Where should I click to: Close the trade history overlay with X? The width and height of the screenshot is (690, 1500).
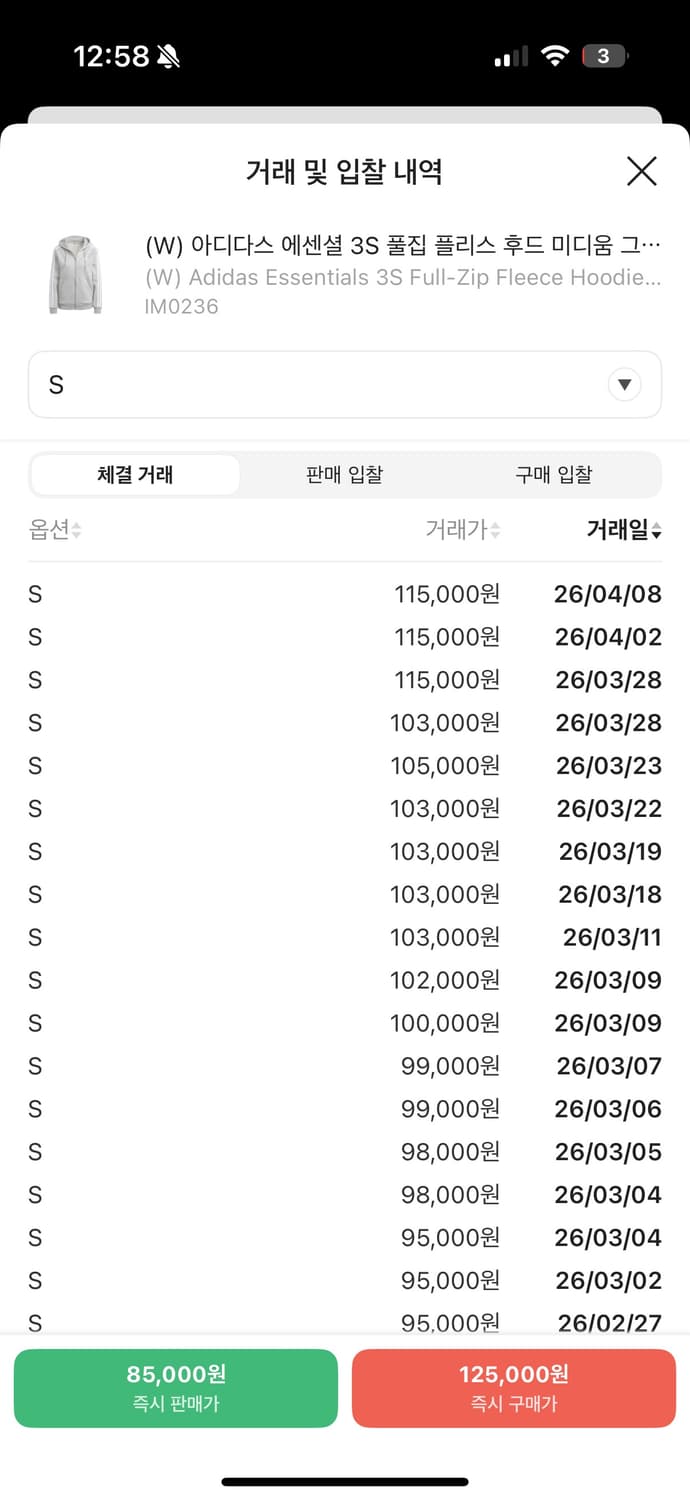click(641, 171)
